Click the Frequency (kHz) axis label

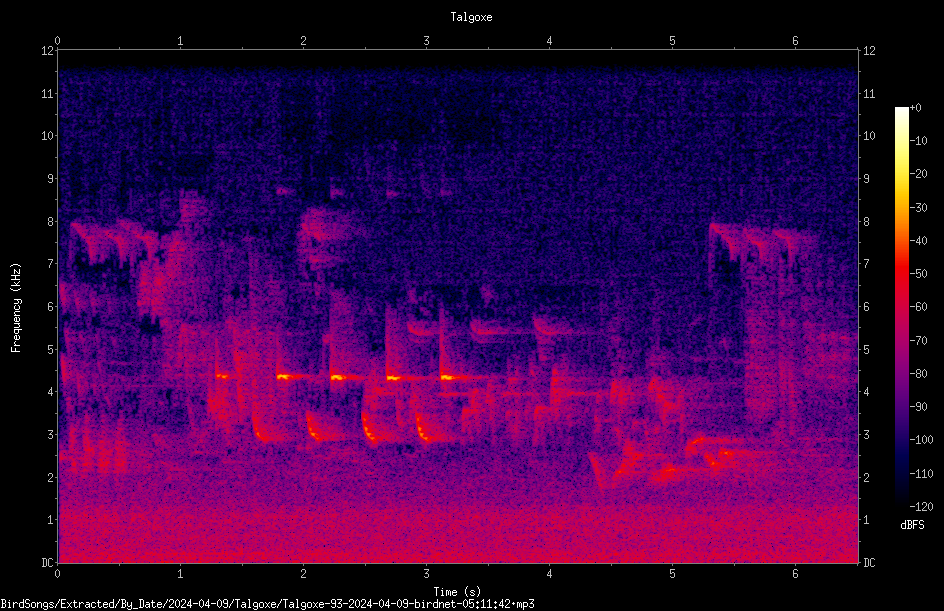pos(16,308)
